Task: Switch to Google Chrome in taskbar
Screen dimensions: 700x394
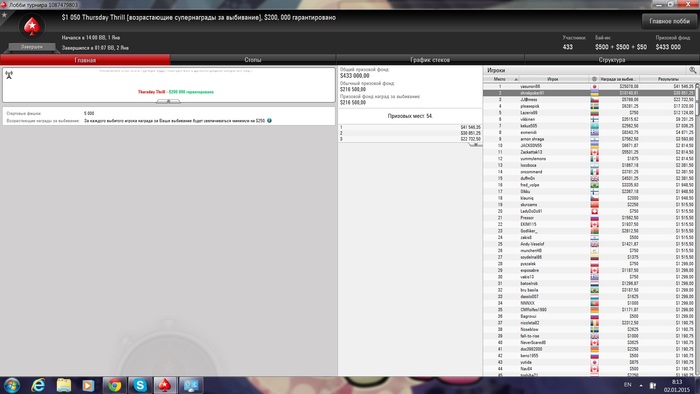Action: click(114, 385)
